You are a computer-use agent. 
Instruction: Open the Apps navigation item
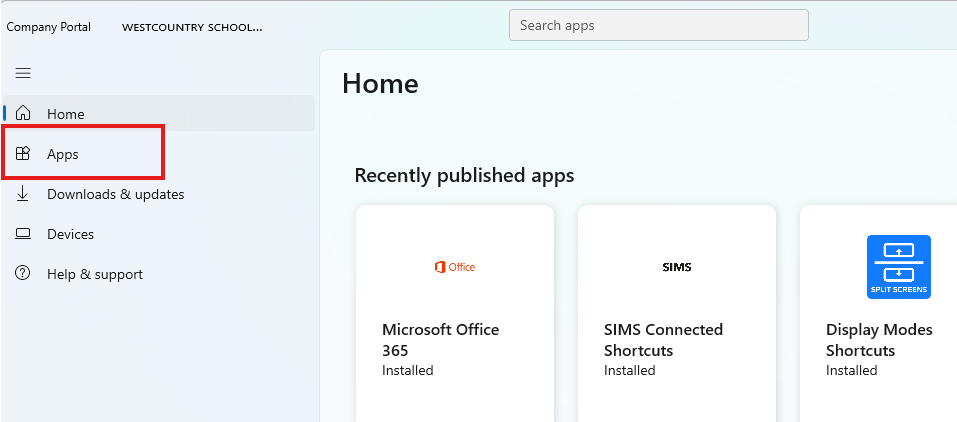point(63,154)
